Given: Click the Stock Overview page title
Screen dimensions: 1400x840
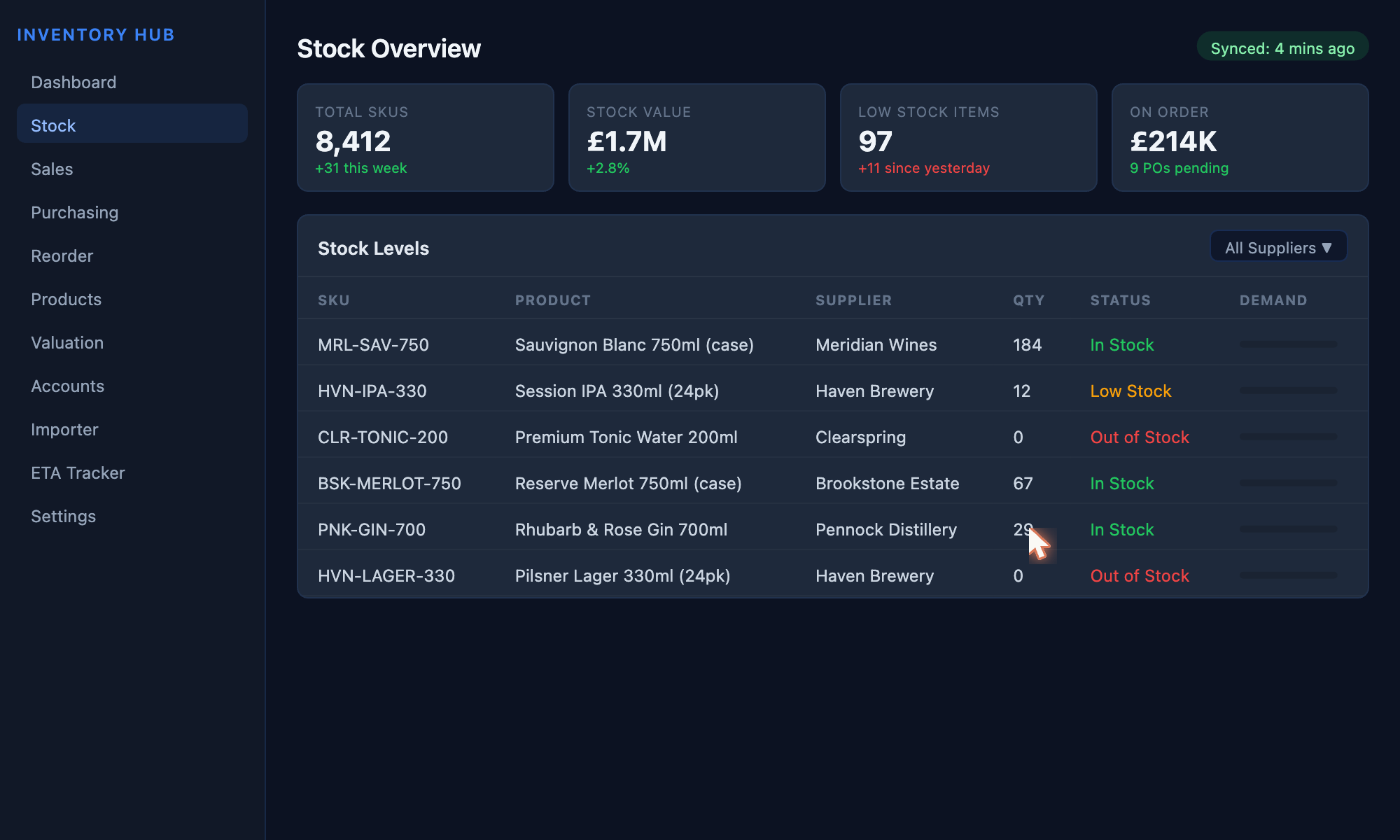Looking at the screenshot, I should 388,49.
